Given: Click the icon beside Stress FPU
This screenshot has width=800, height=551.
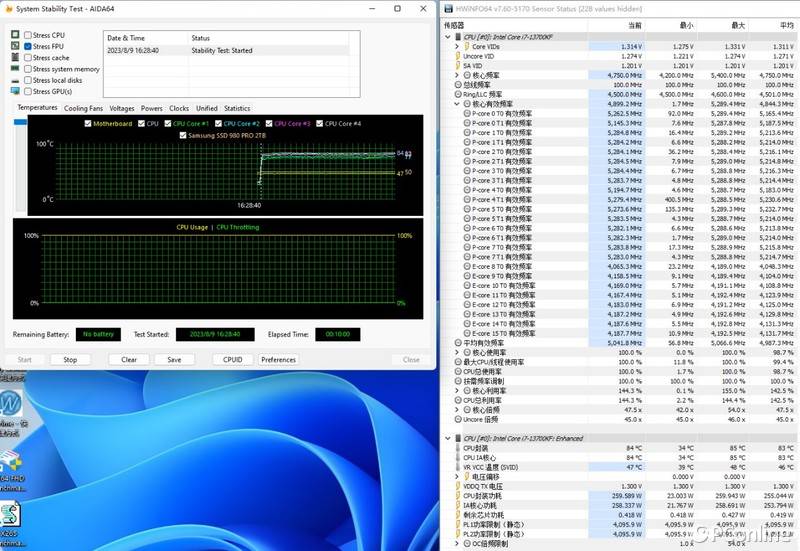Looking at the screenshot, I should [15, 46].
